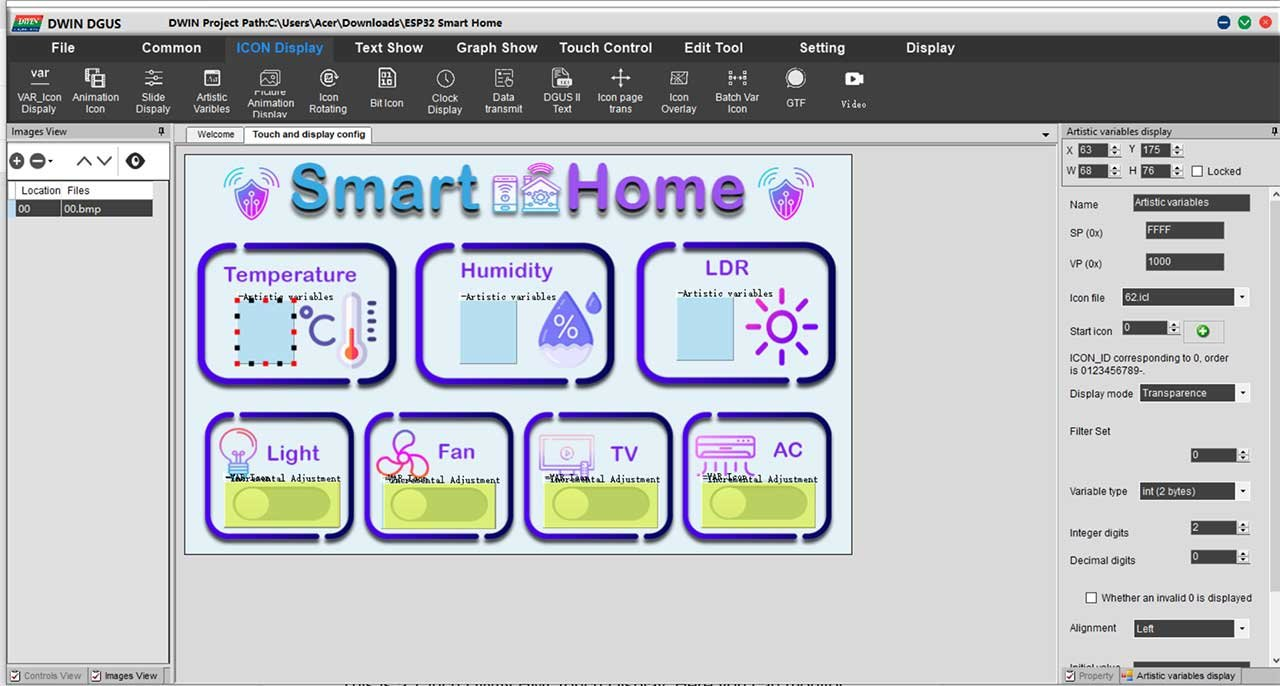This screenshot has height=686, width=1280.
Task: Select the Artistic Variables tool
Action: (211, 89)
